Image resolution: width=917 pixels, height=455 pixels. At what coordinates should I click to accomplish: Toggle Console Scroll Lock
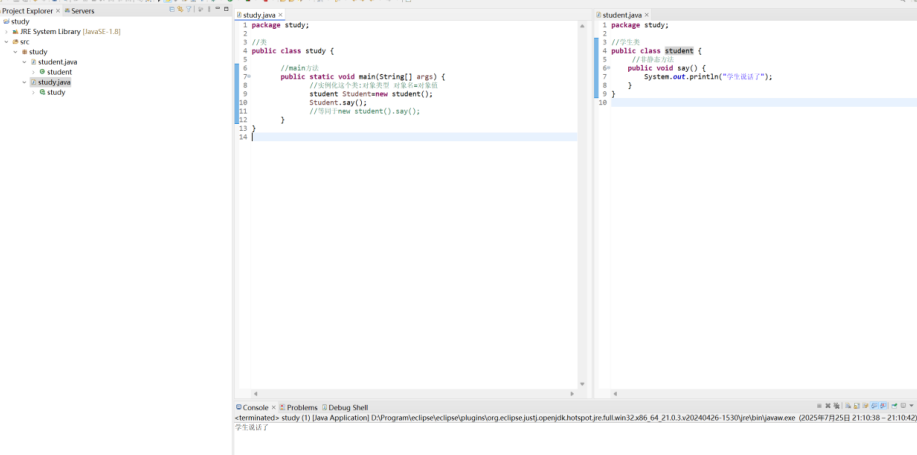tap(857, 405)
